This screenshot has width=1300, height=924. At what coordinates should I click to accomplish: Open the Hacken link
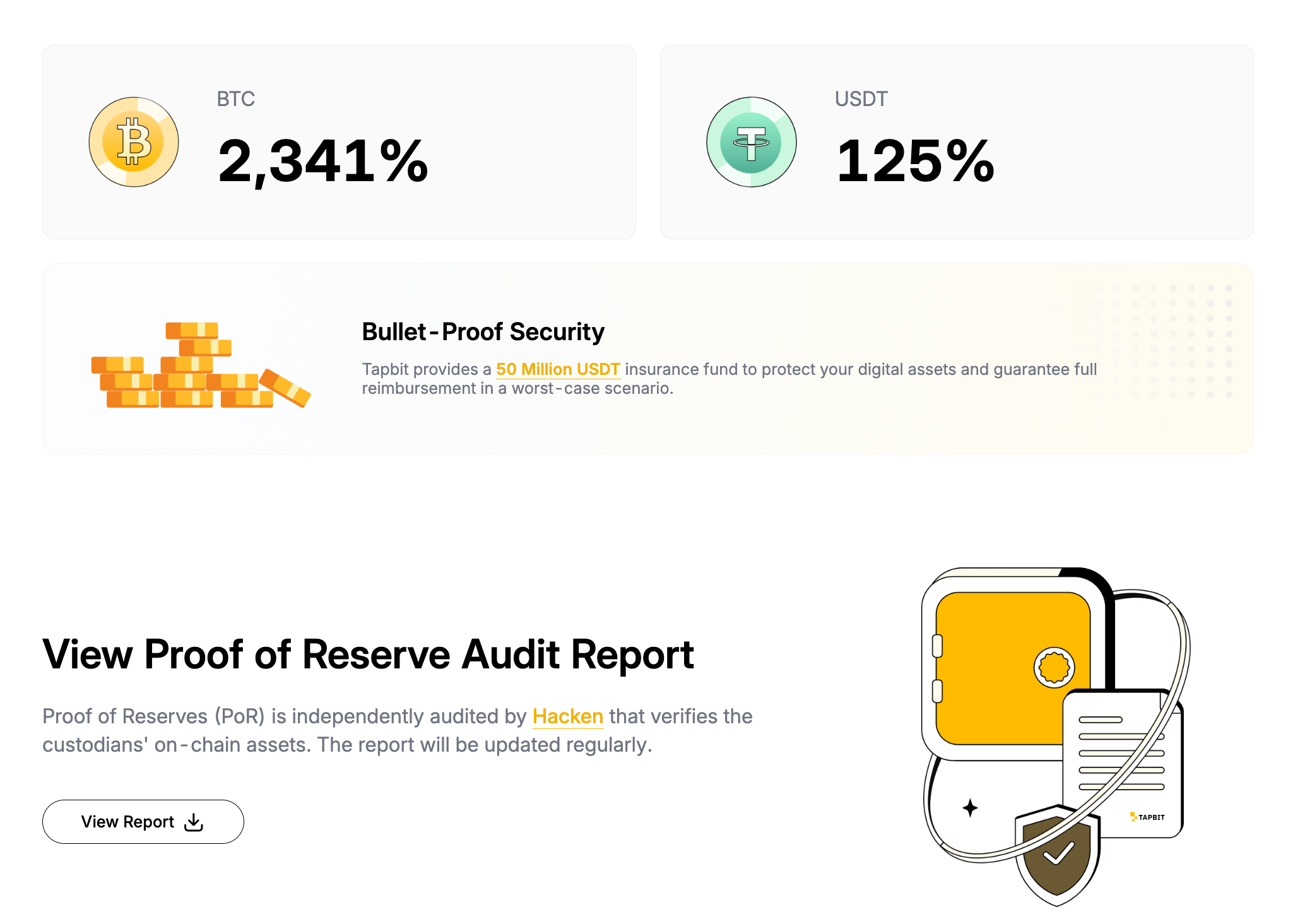click(567, 716)
